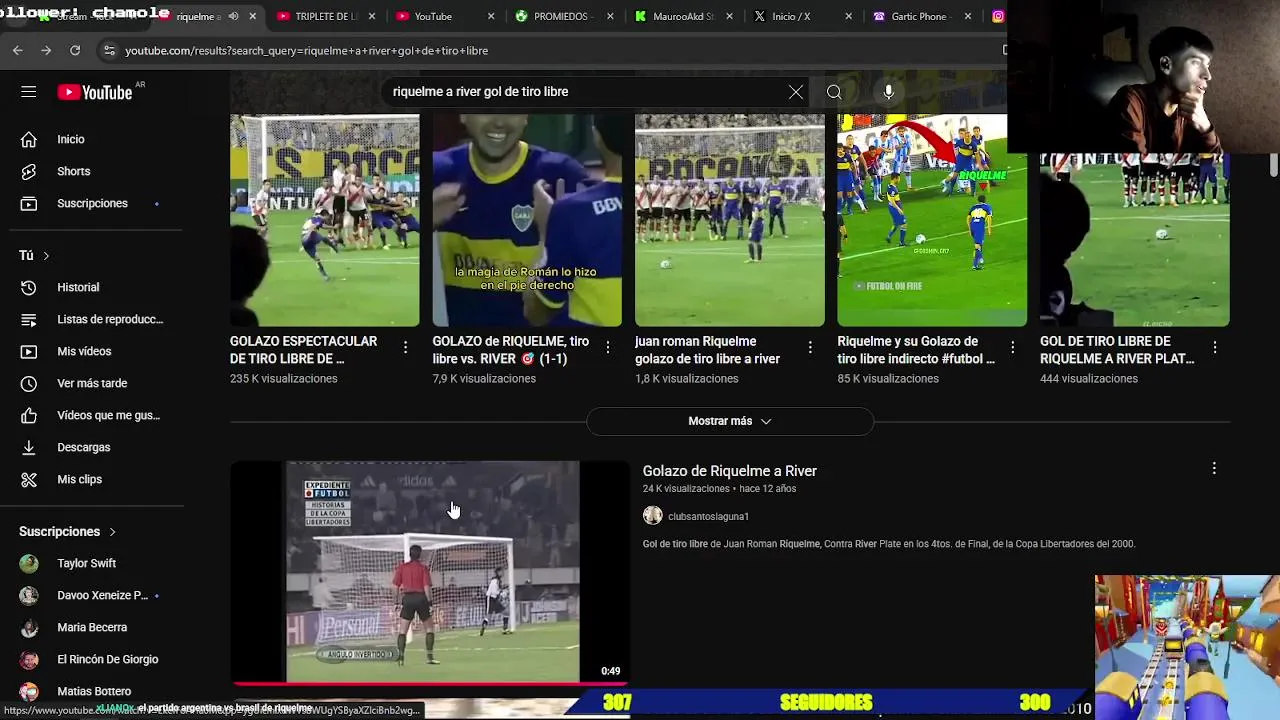Reload the page with the refresh button
Viewport: 1280px width, 720px height.
[75, 50]
